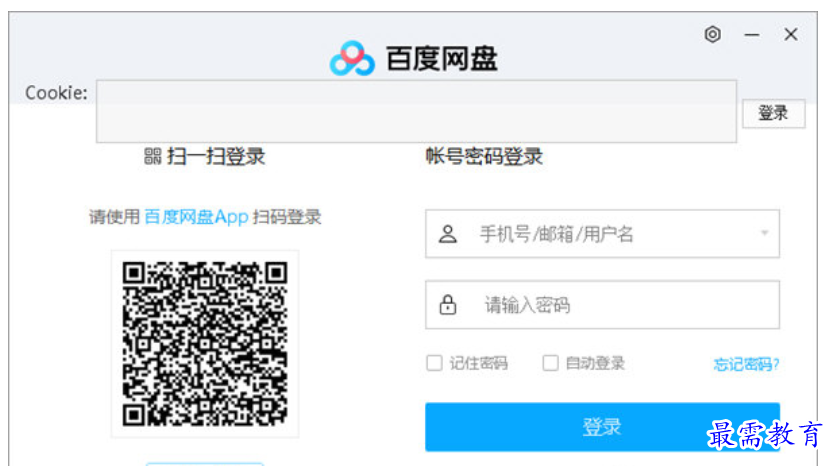831x466 pixels.
Task: Focus the 手机号/邮箱/用户名 input field
Action: [602, 234]
